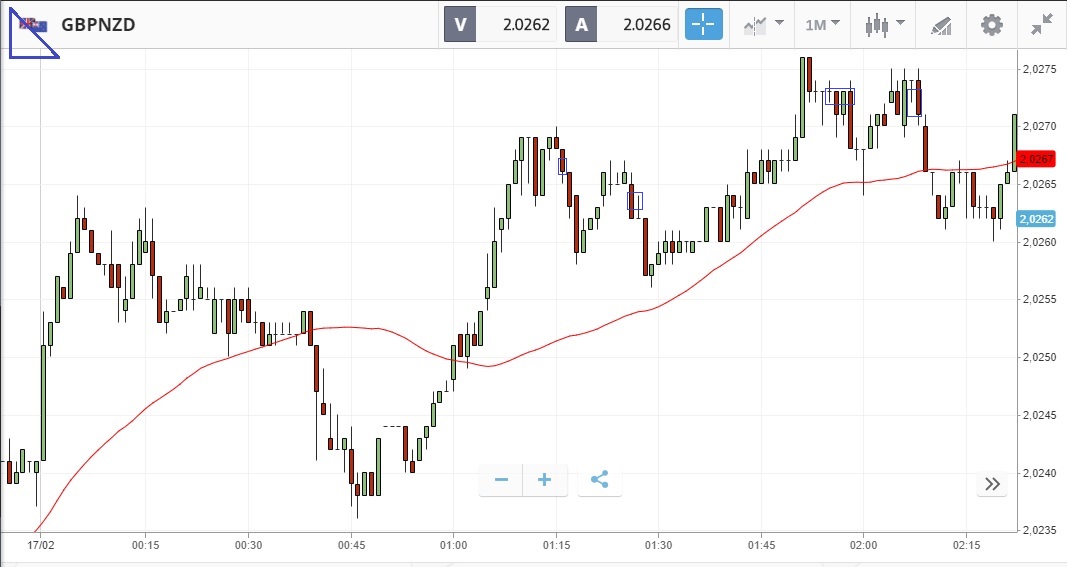Open the candlestick chart type dropdown
The image size is (1067, 567).
click(x=884, y=24)
